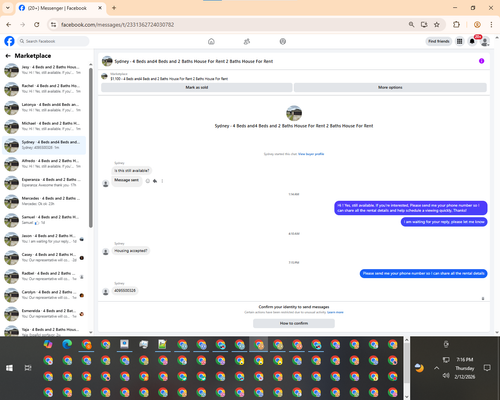
Task: Open the Friends icon in top navigation
Action: 247,41
